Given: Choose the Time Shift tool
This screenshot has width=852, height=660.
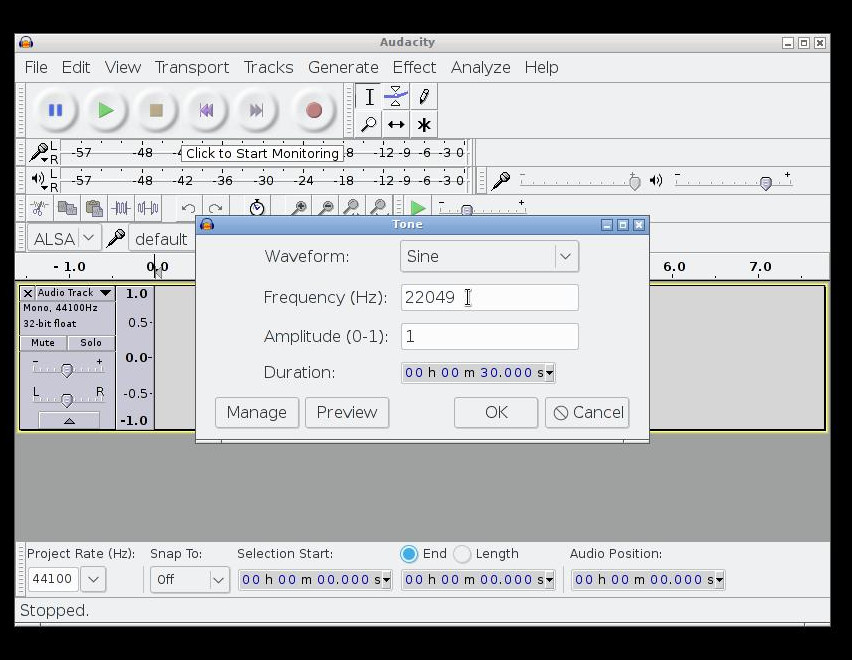Looking at the screenshot, I should click(396, 125).
